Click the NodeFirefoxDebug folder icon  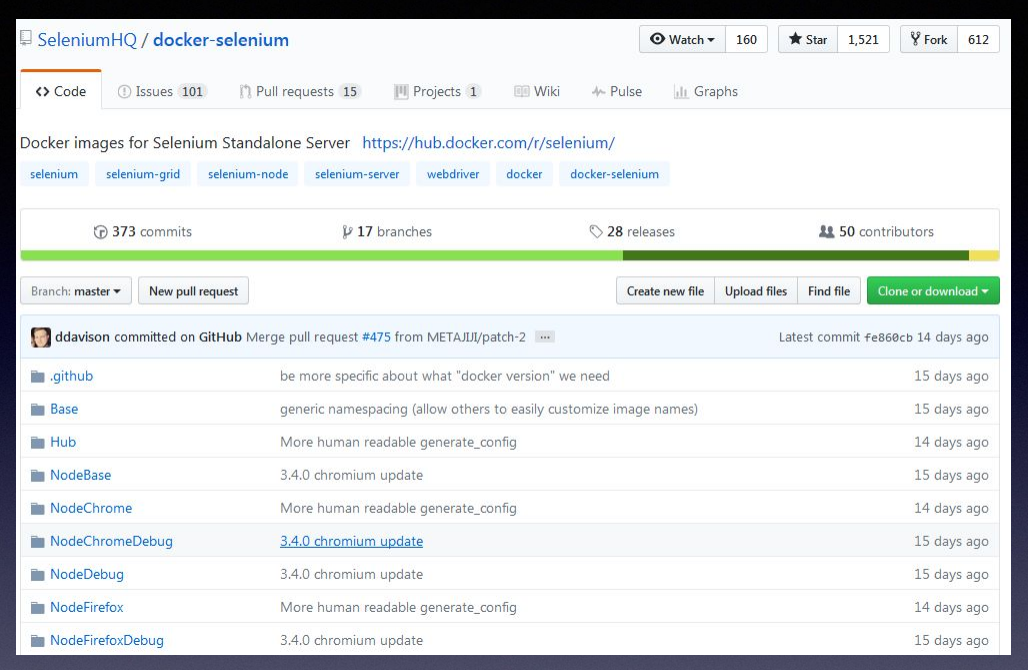coord(37,640)
